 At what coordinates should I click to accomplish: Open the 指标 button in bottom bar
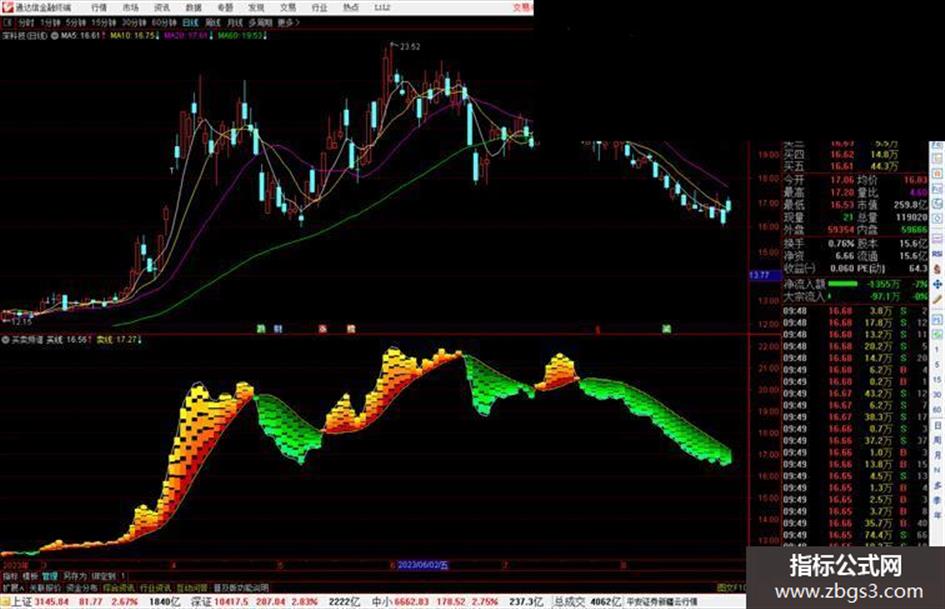point(10,576)
